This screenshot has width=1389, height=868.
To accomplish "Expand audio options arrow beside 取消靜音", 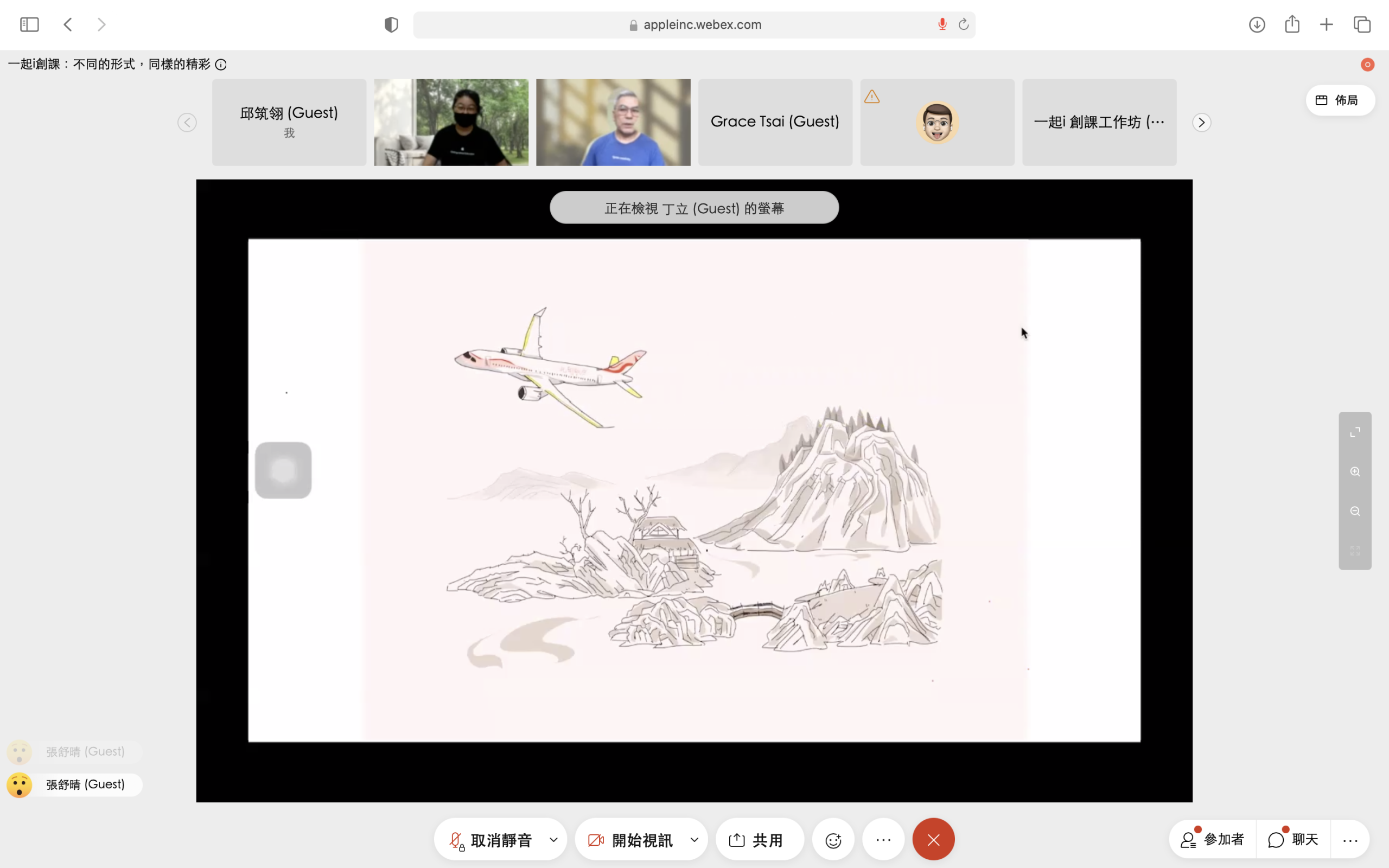I will click(553, 840).
